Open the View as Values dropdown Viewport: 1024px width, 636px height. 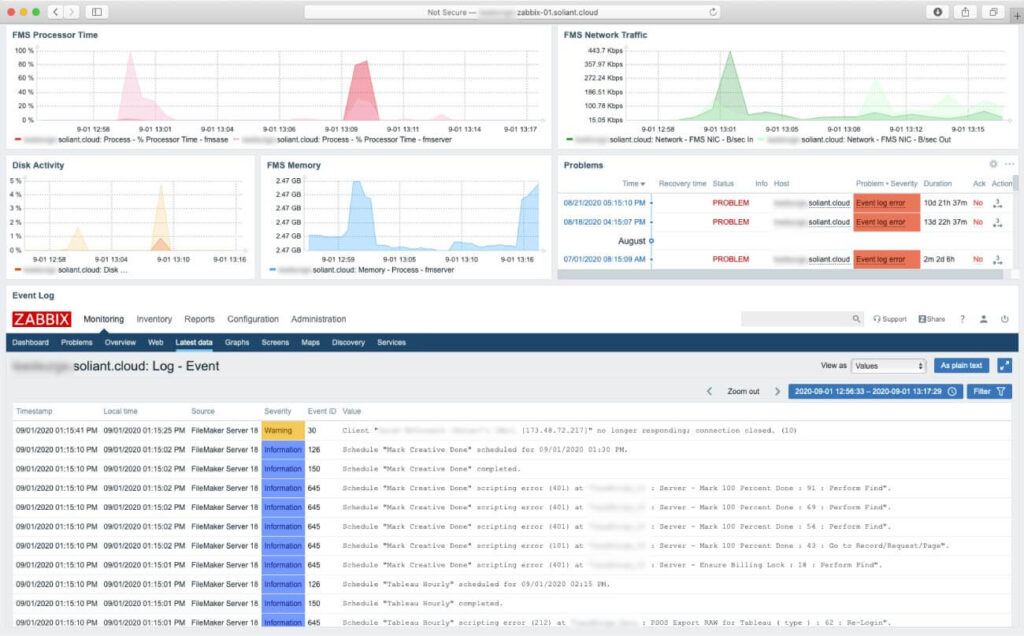(890, 365)
